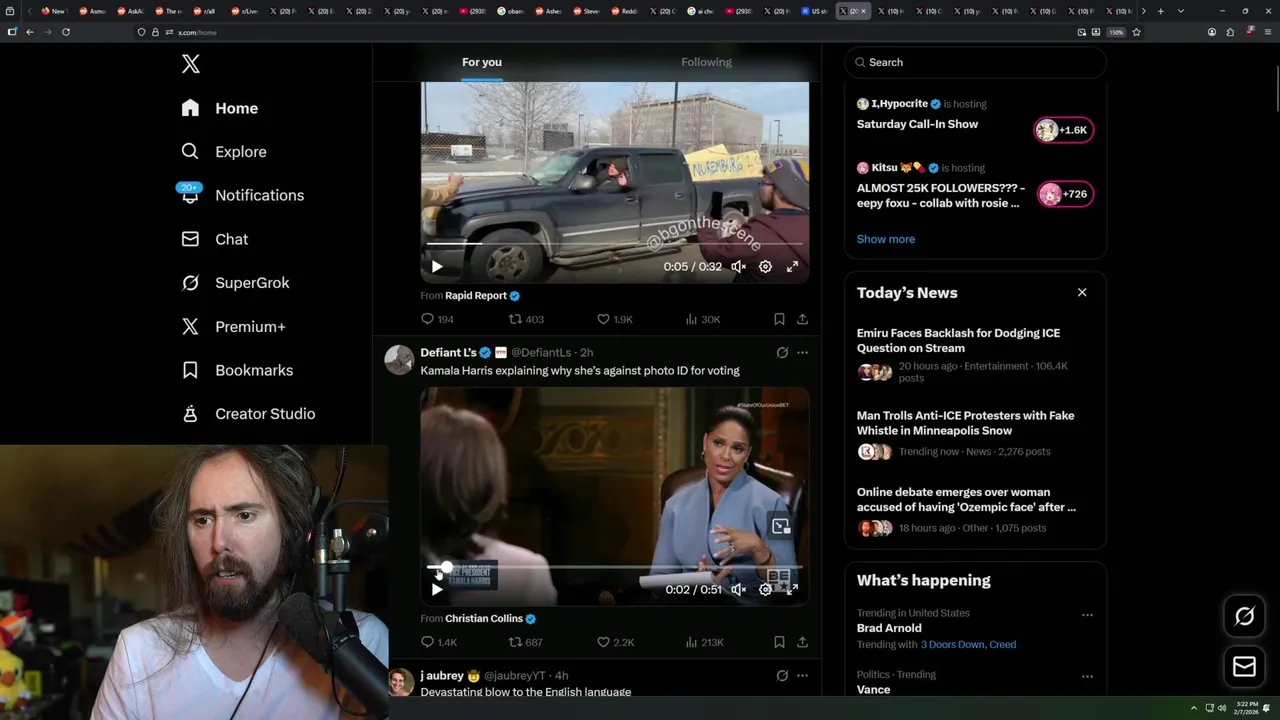Screen dimensions: 1280x720
Task: Open the Defiant L's account name
Action: pyautogui.click(x=448, y=353)
